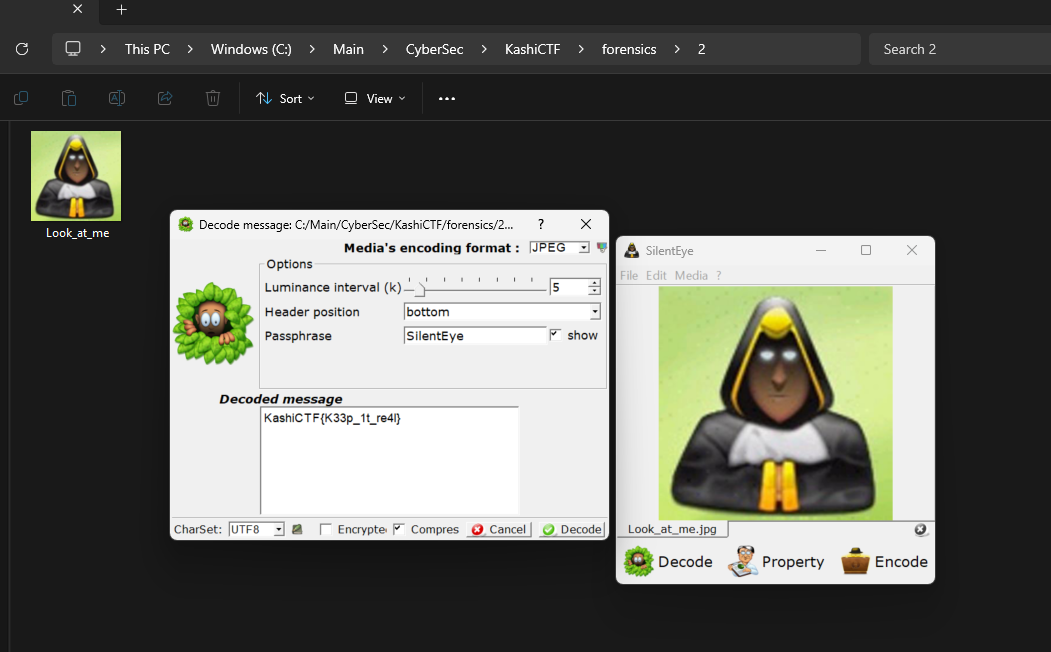Add a new File Explorer tab

[x=121, y=10]
